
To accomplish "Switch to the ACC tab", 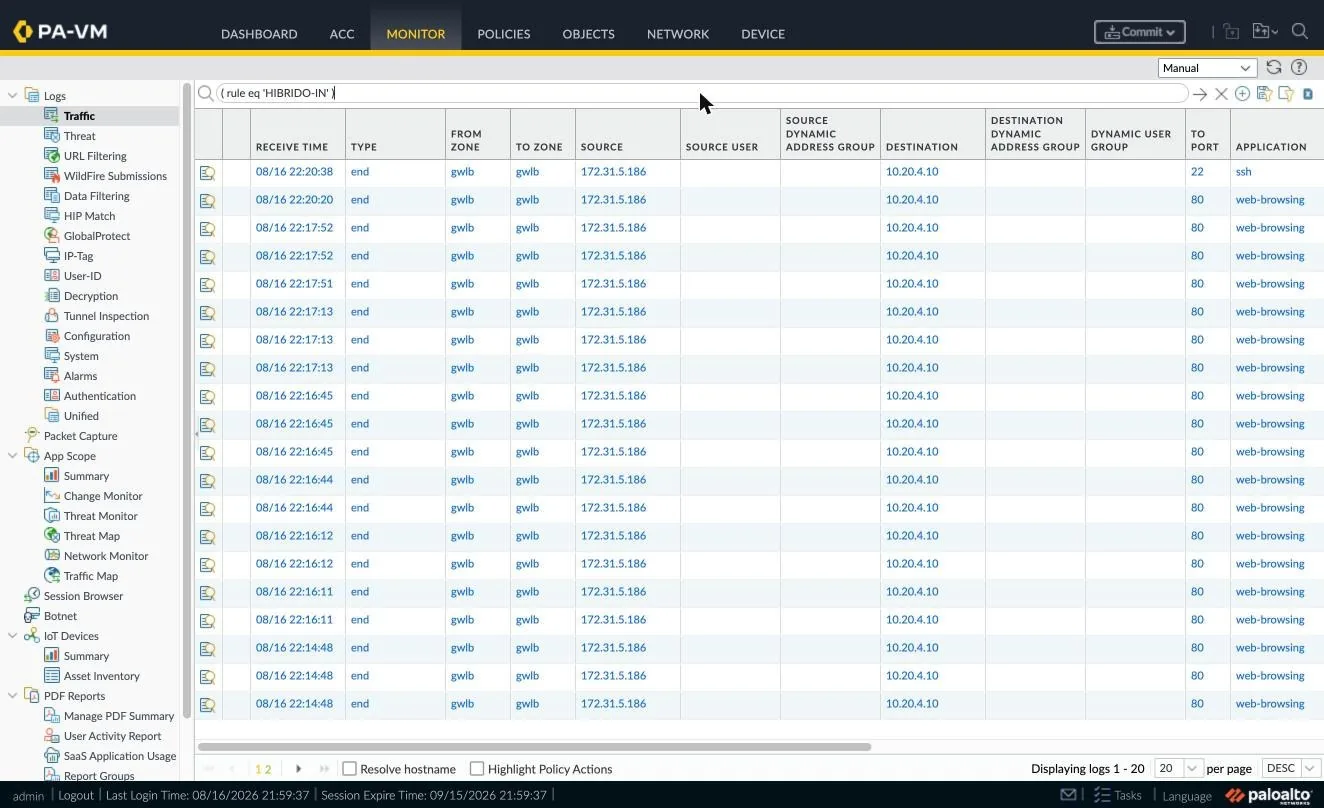I will 342,33.
